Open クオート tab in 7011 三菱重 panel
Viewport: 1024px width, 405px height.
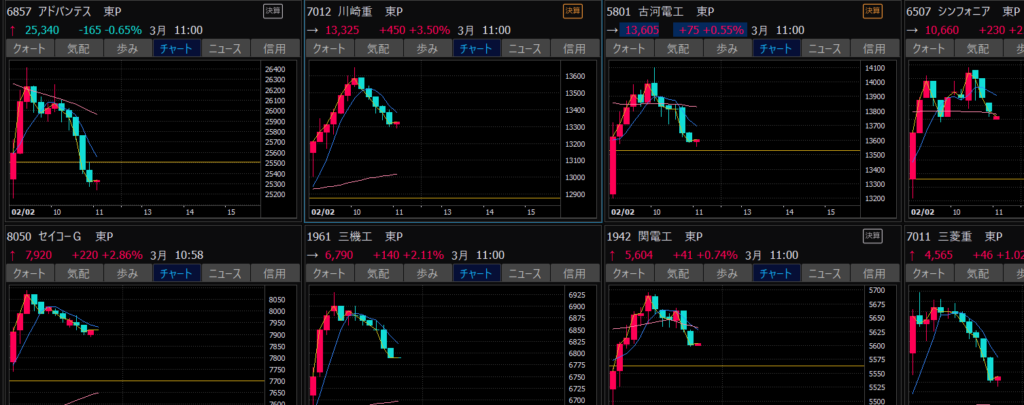coord(930,273)
